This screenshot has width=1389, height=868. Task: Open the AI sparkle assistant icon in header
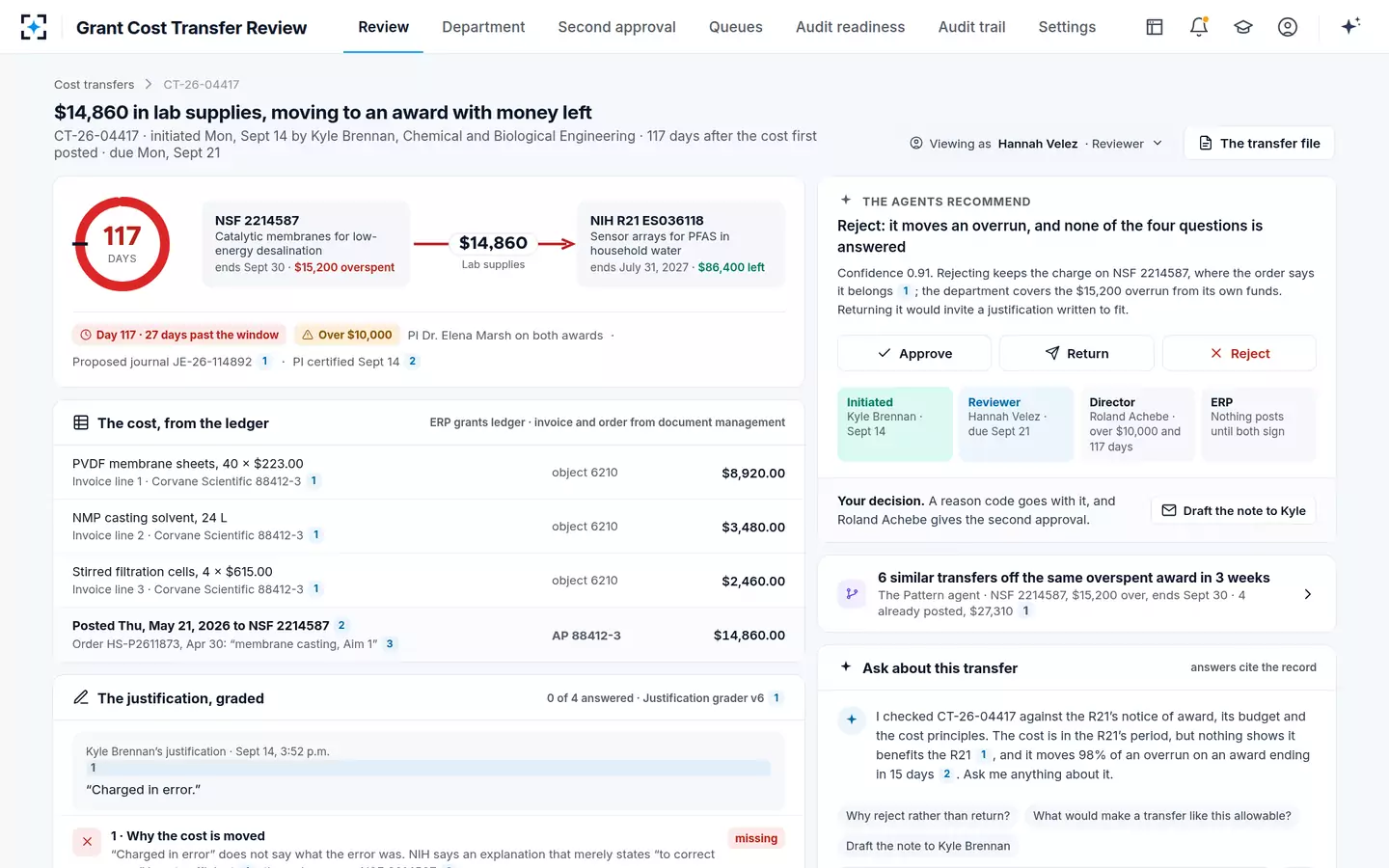pos(1350,27)
